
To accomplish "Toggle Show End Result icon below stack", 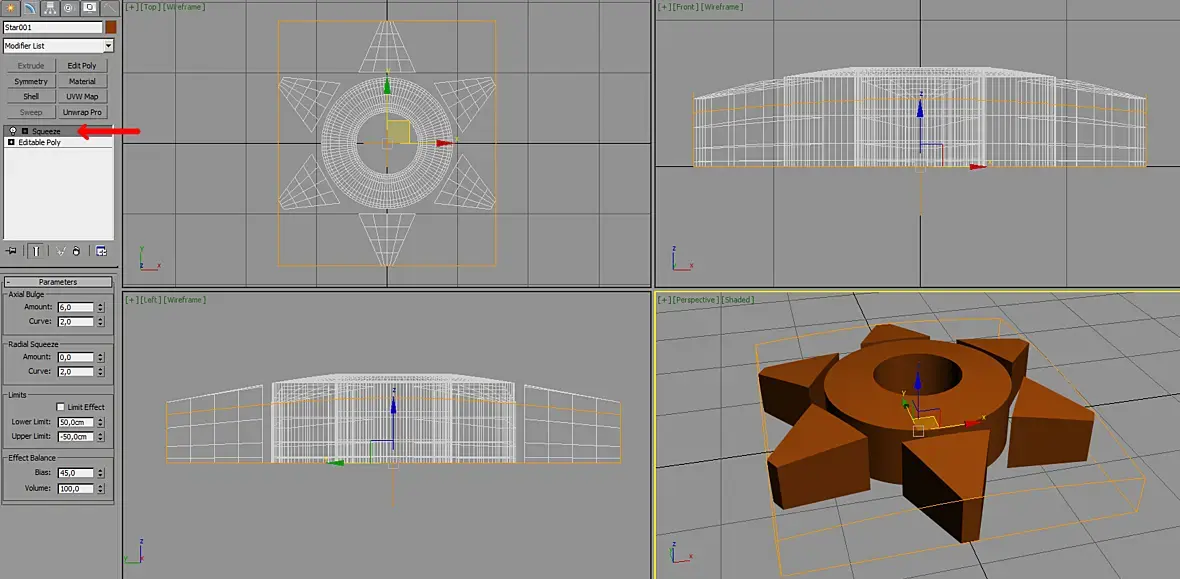I will point(35,251).
